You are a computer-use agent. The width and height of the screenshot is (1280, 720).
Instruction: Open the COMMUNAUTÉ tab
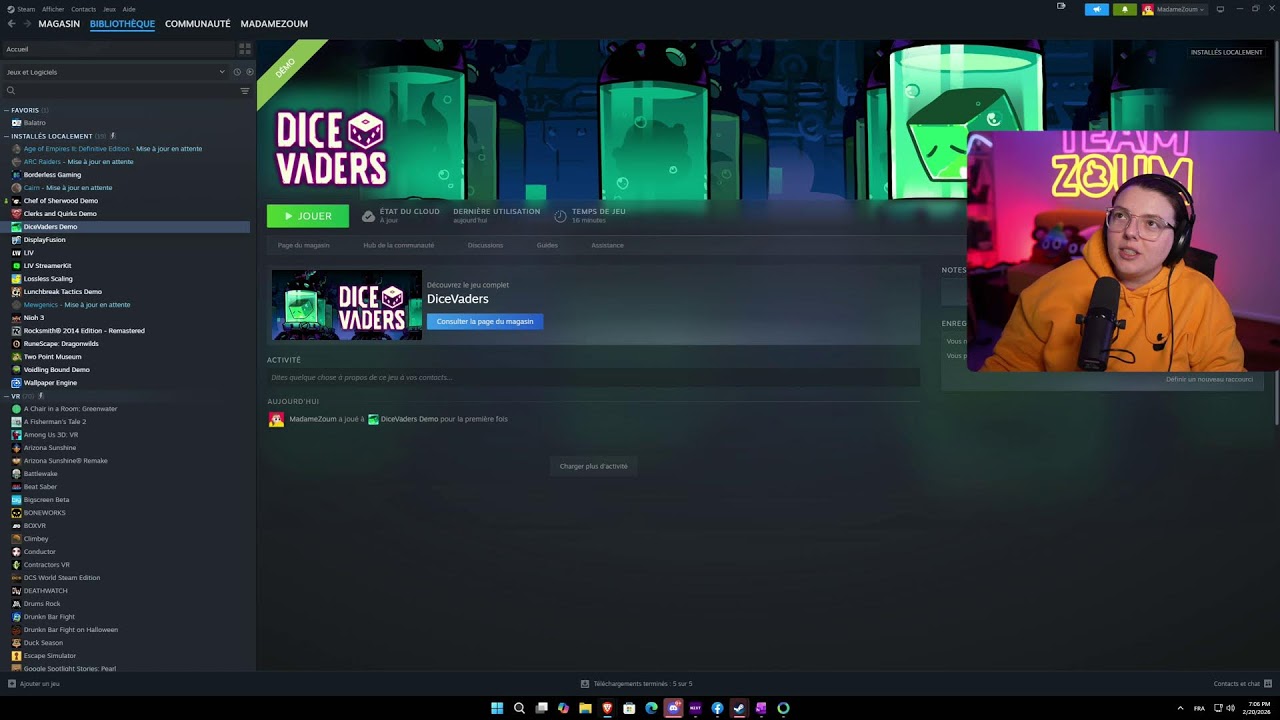[197, 23]
